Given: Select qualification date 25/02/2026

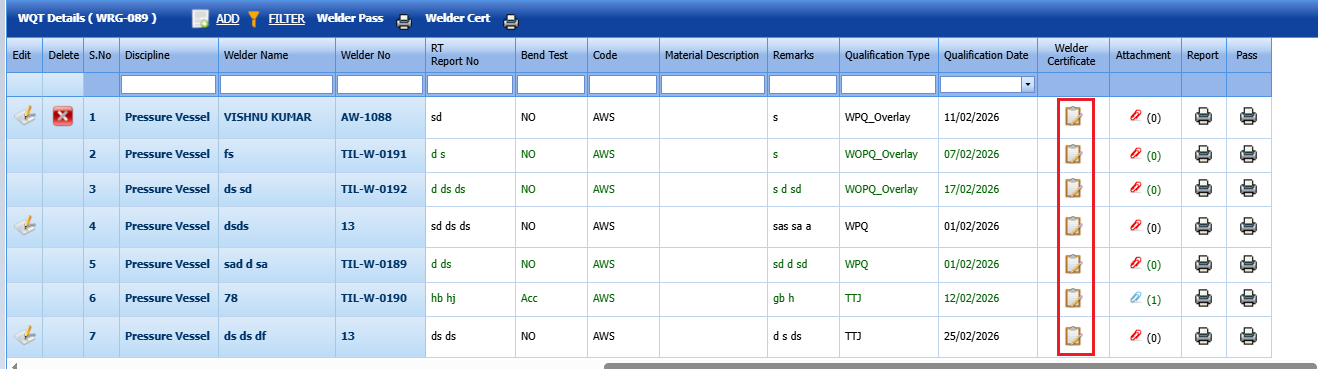Looking at the screenshot, I should [972, 337].
